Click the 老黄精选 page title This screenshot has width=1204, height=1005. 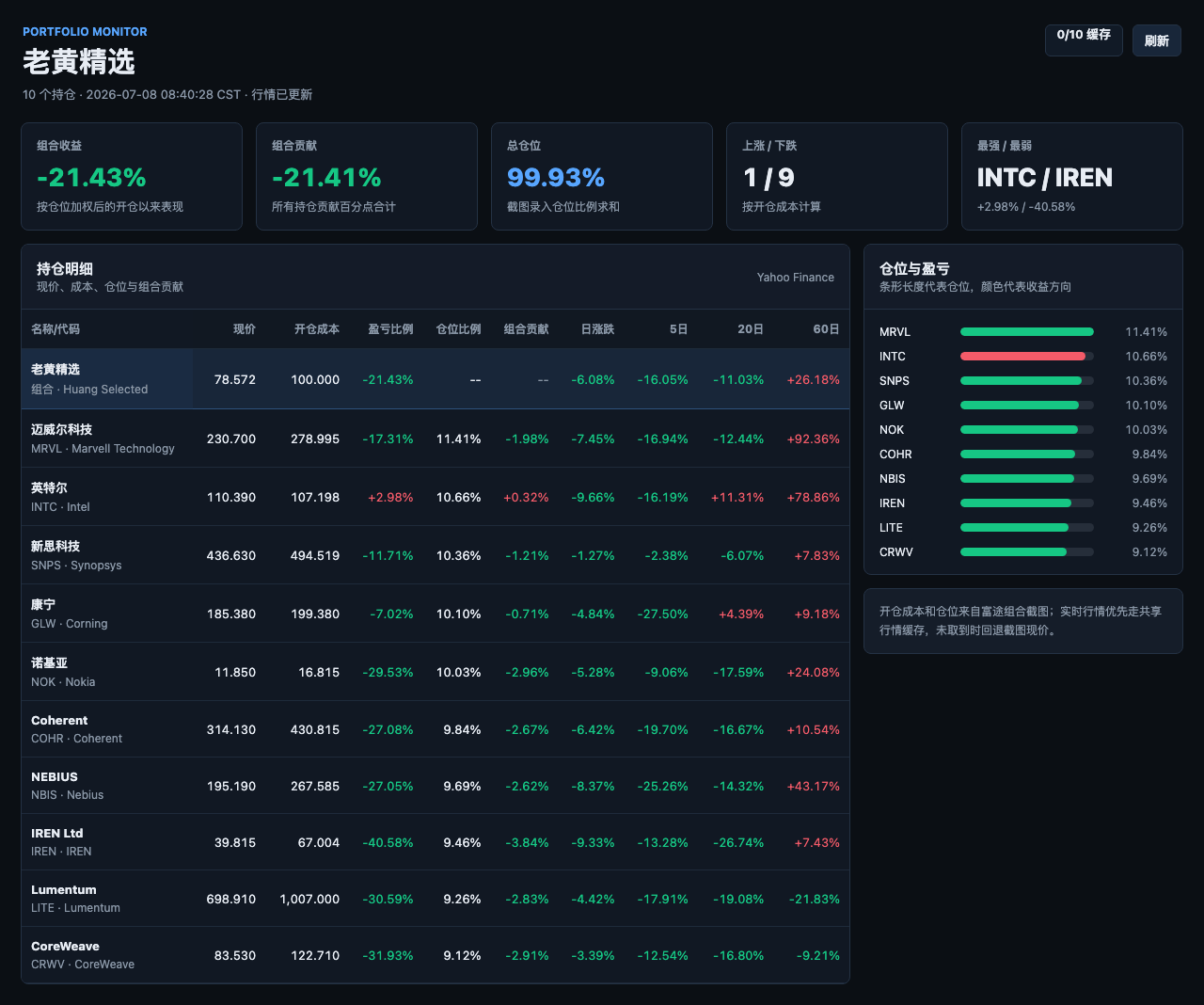point(79,62)
